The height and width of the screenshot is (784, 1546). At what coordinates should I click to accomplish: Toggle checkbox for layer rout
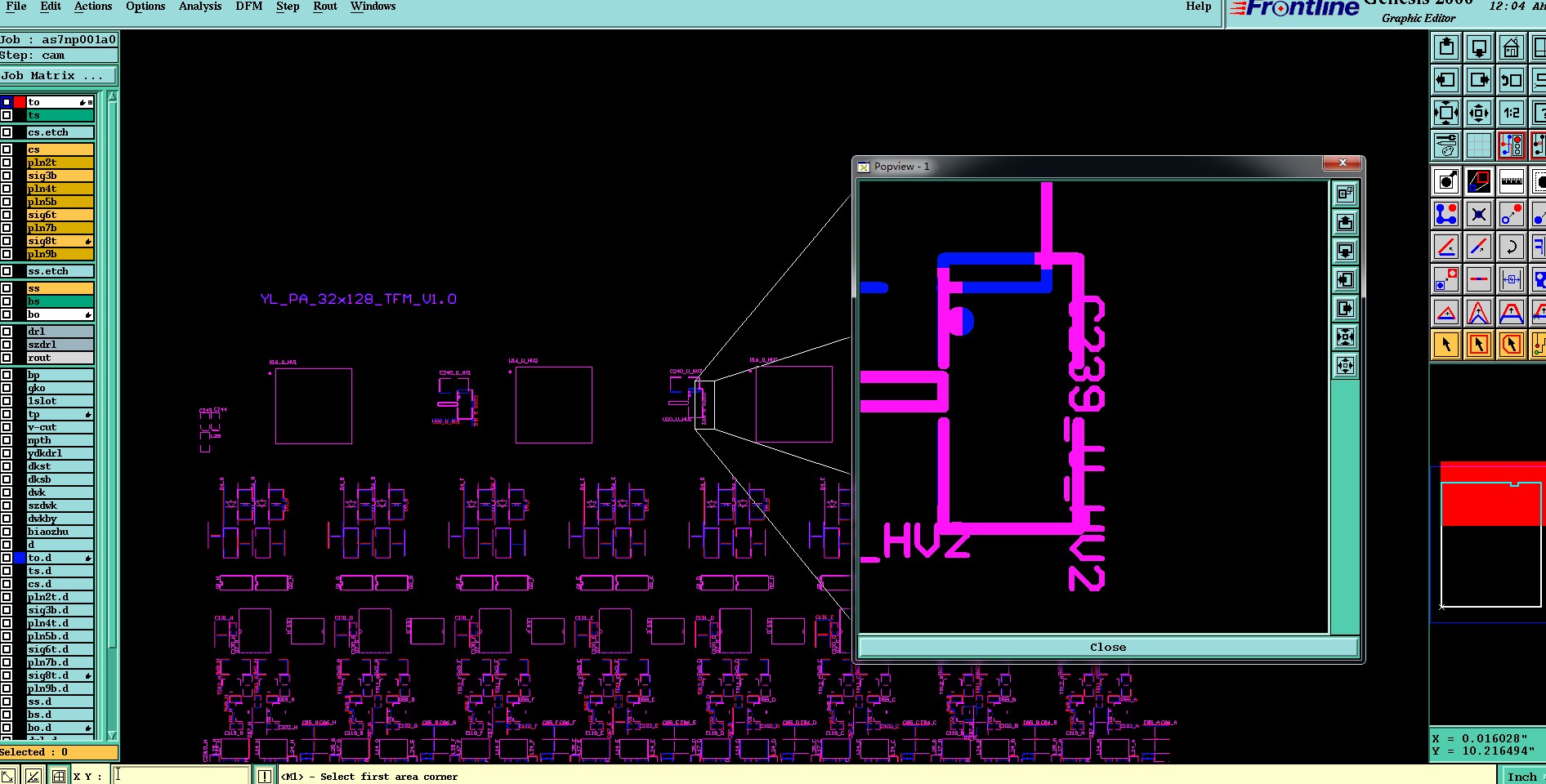[x=7, y=358]
